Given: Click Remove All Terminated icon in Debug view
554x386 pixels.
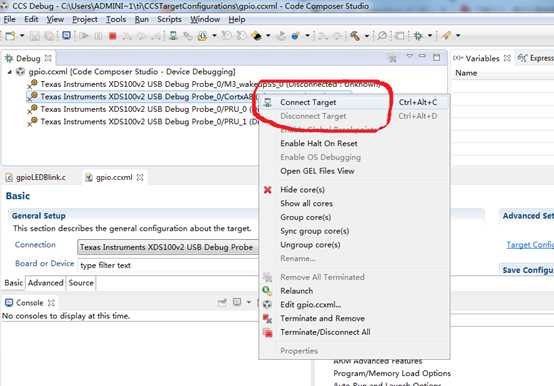Looking at the screenshot, I should pyautogui.click(x=393, y=59).
